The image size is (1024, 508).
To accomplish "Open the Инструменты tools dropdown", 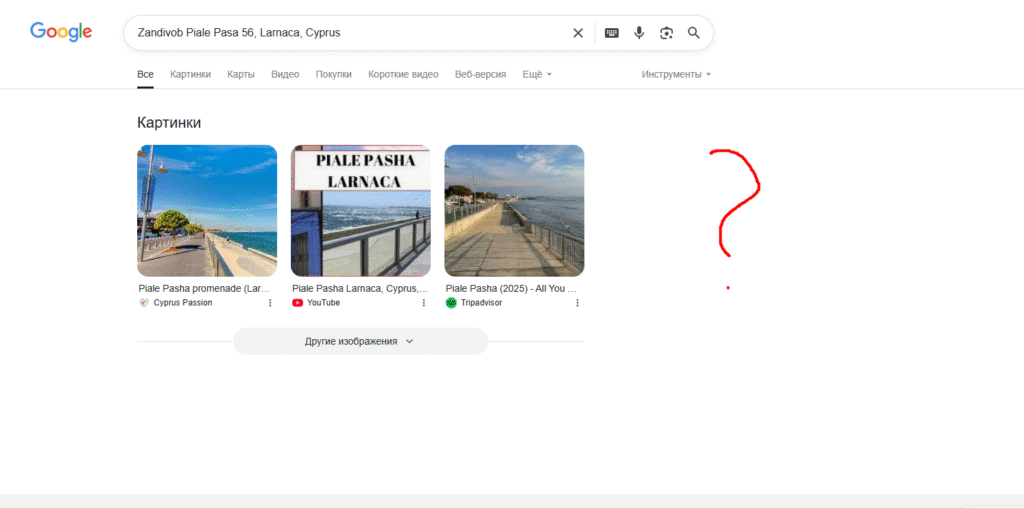I will coord(676,74).
